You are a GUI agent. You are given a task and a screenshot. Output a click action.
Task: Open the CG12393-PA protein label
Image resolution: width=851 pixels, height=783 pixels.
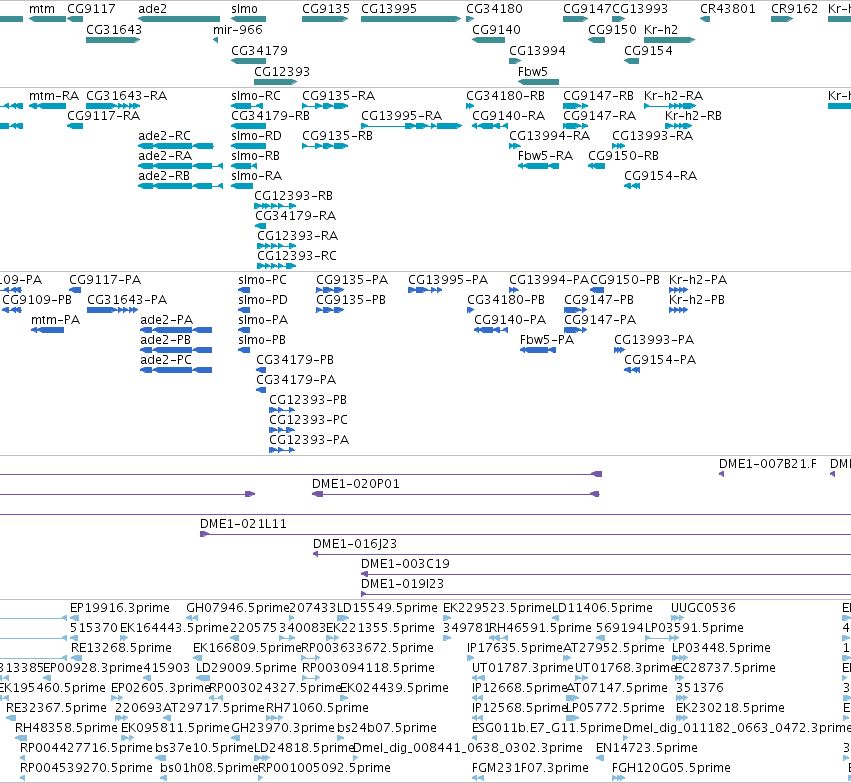click(309, 440)
